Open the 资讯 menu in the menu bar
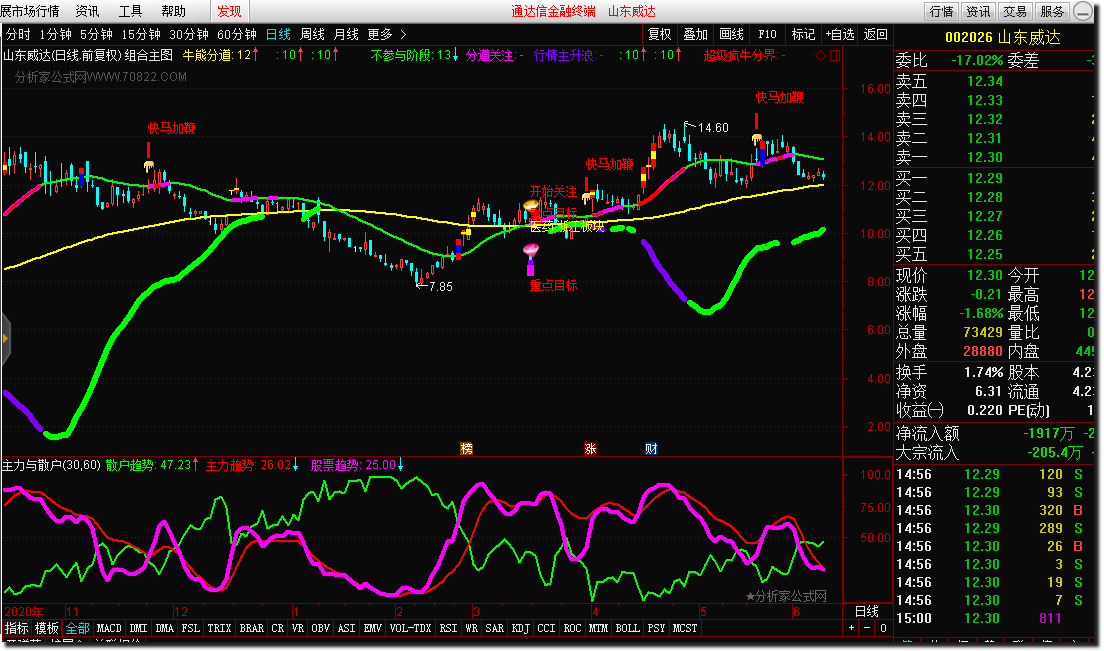This screenshot has height=651, width=1104. point(87,11)
